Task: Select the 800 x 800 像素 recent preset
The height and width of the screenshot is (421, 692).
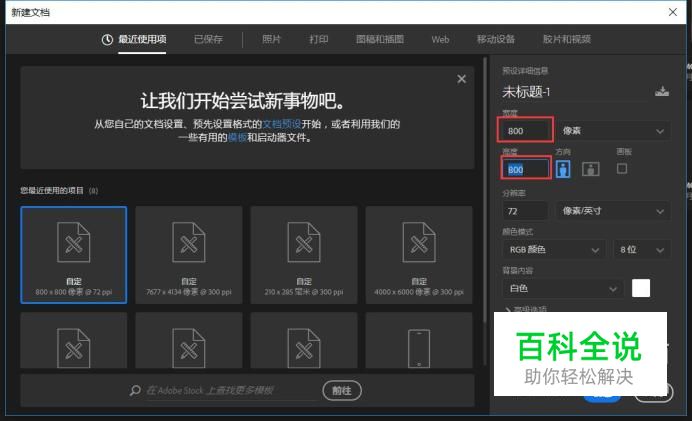Action: tap(74, 255)
